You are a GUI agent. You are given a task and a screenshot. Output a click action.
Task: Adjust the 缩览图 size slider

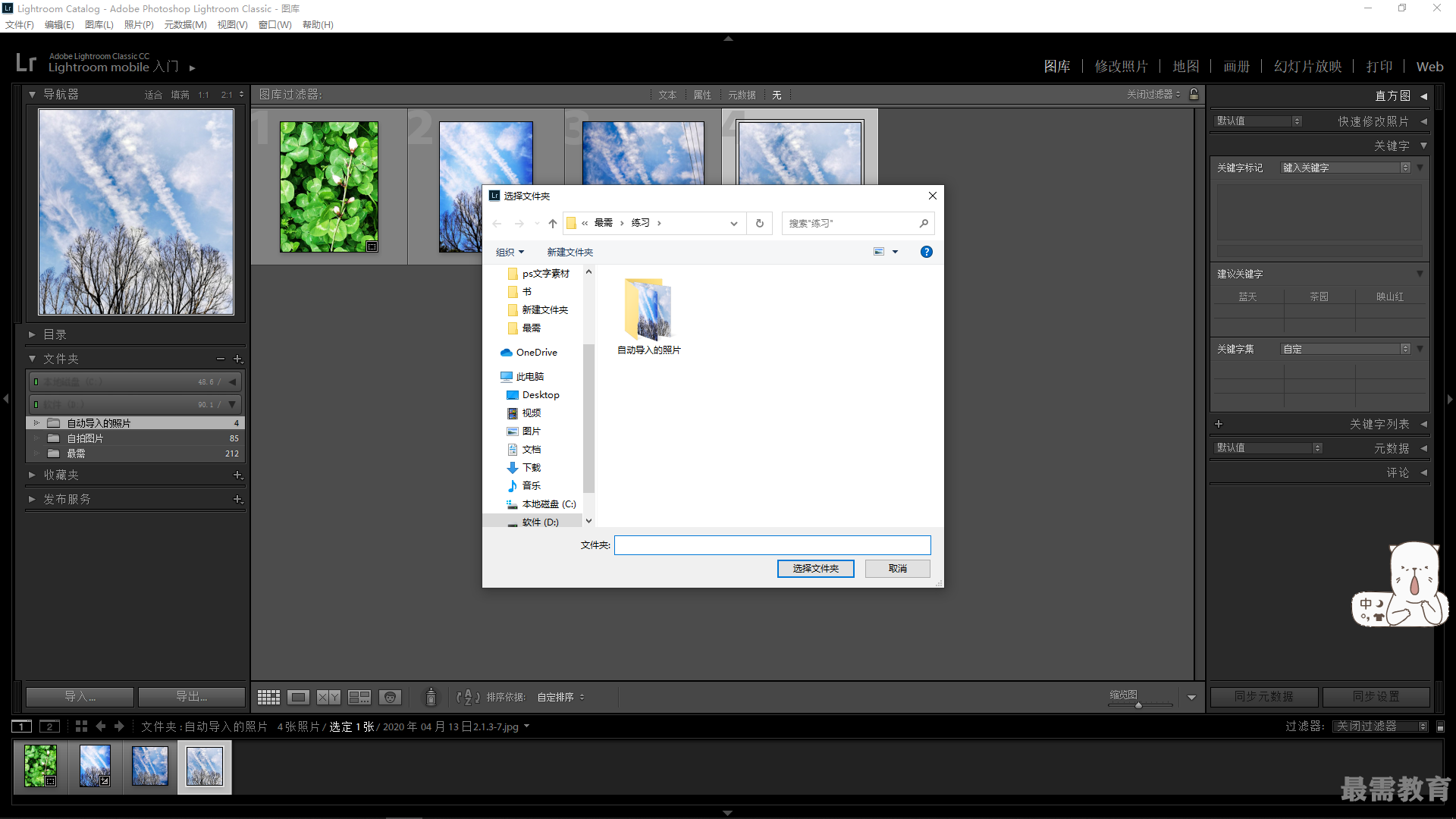1139,705
